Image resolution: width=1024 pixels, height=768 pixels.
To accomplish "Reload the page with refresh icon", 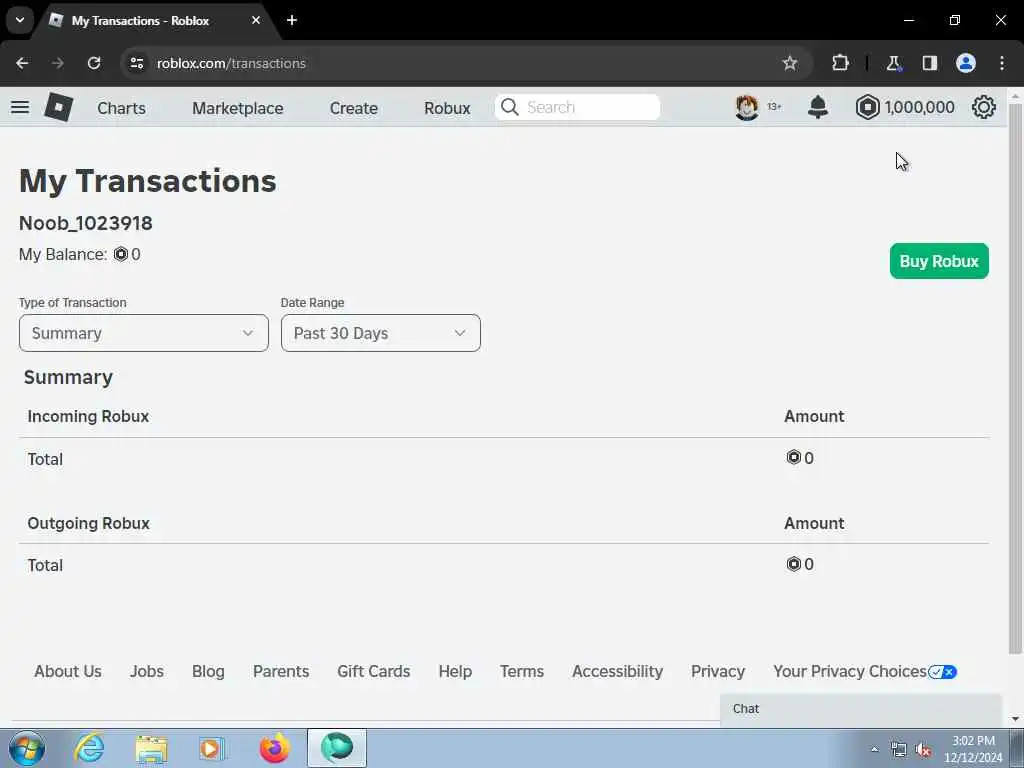I will [x=94, y=63].
